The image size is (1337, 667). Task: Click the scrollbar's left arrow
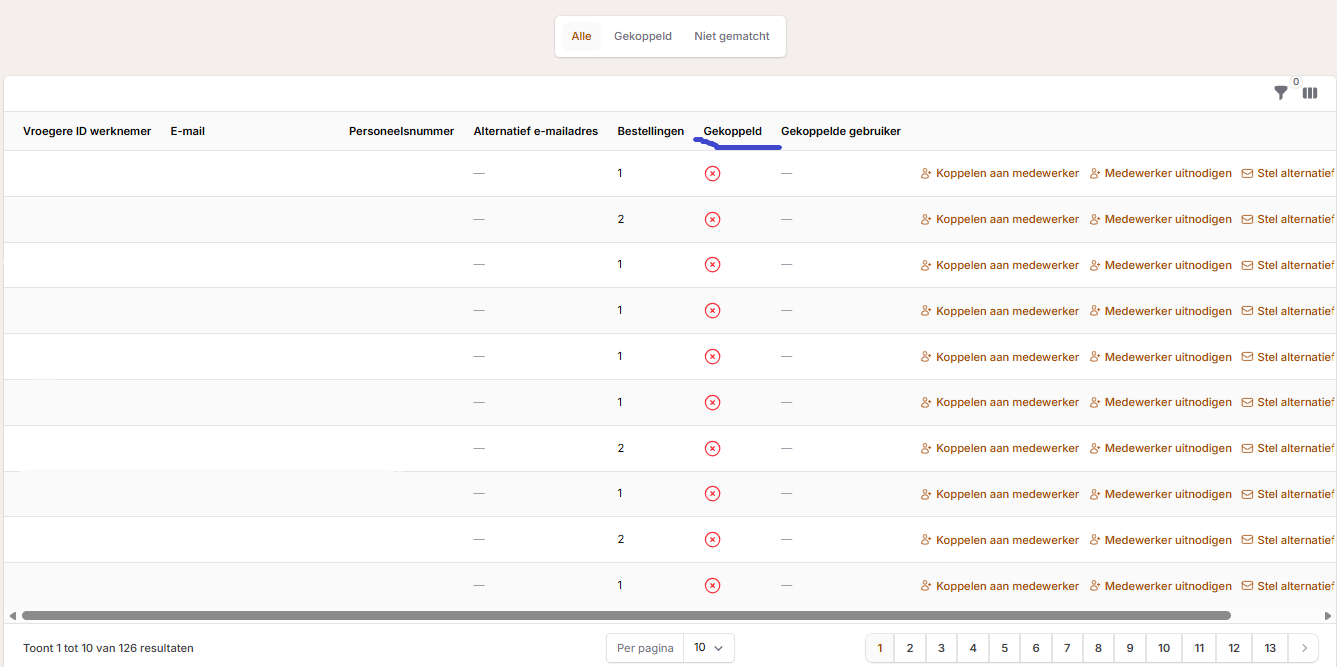point(12,616)
